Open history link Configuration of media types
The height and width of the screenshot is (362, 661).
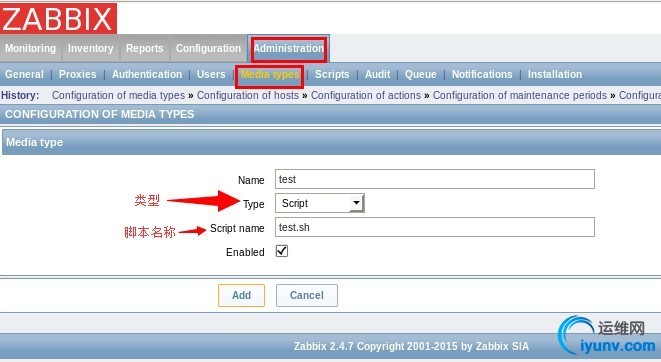pos(118,95)
